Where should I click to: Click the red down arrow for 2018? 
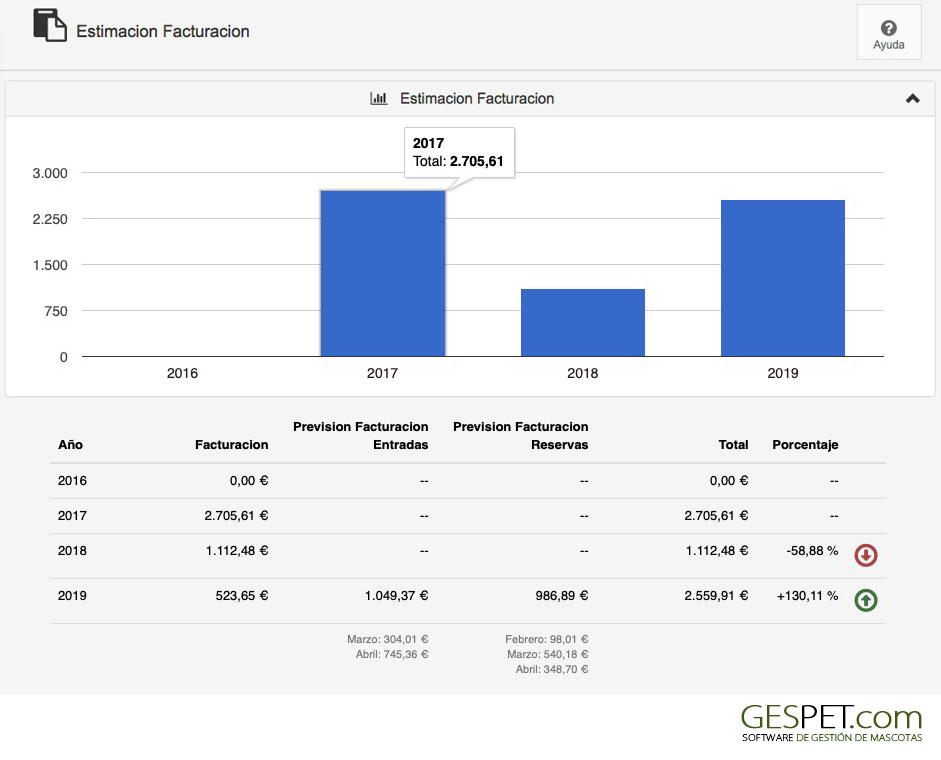pos(865,555)
